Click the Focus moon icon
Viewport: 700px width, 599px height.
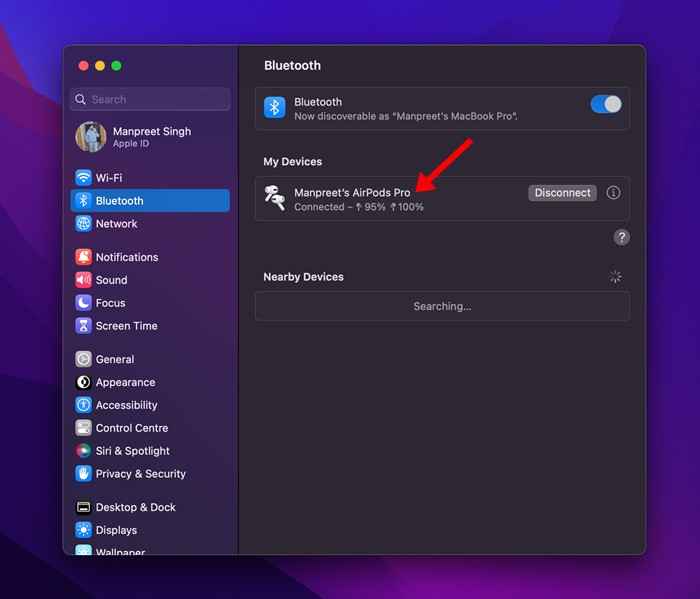83,303
